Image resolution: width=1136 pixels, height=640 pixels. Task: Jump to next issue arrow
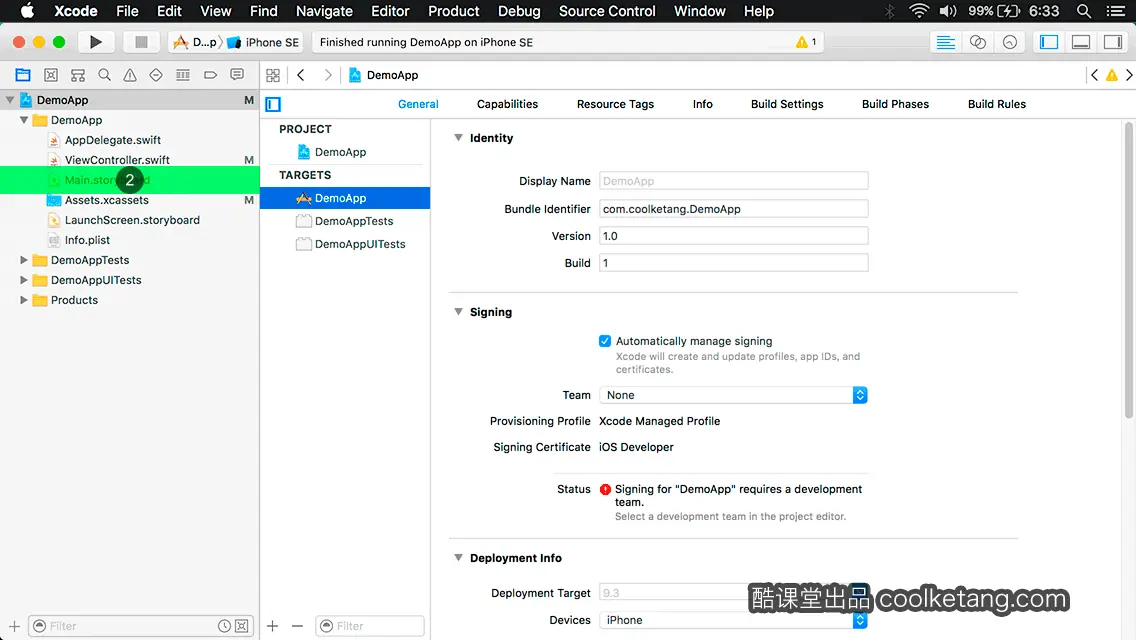tap(1129, 75)
